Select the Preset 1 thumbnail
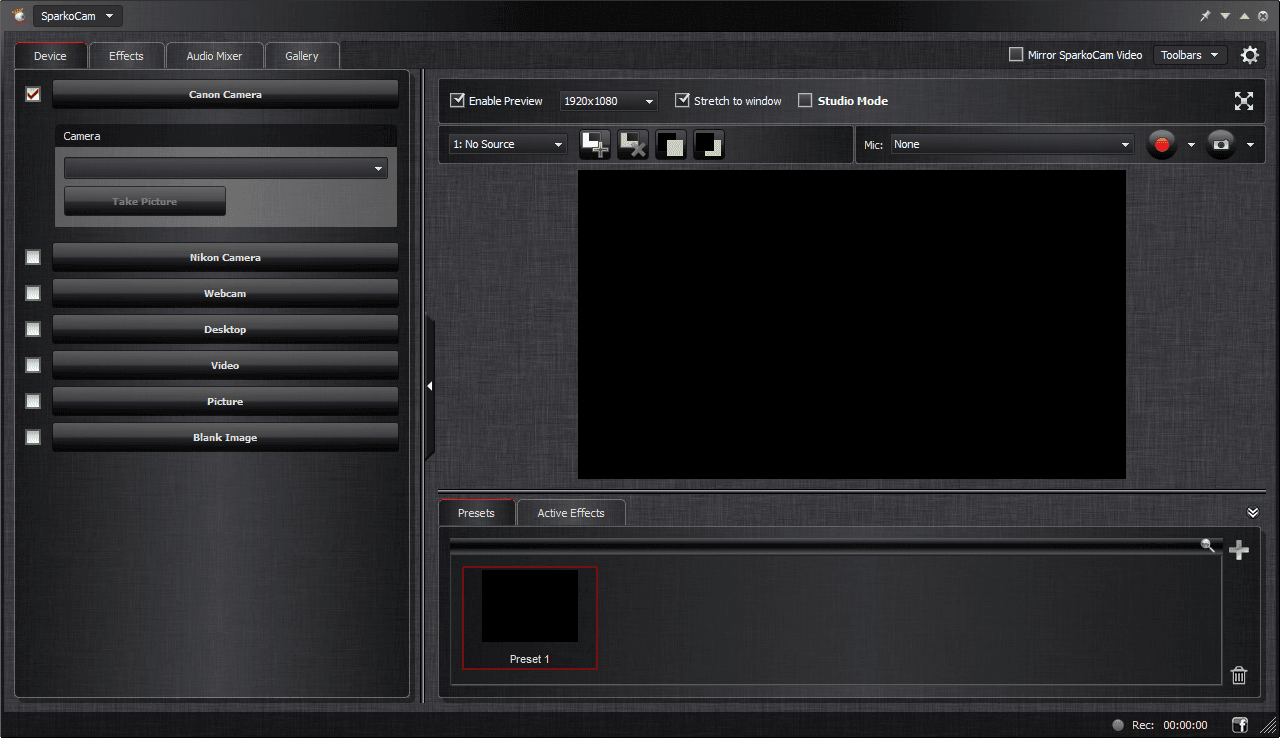 pyautogui.click(x=529, y=606)
